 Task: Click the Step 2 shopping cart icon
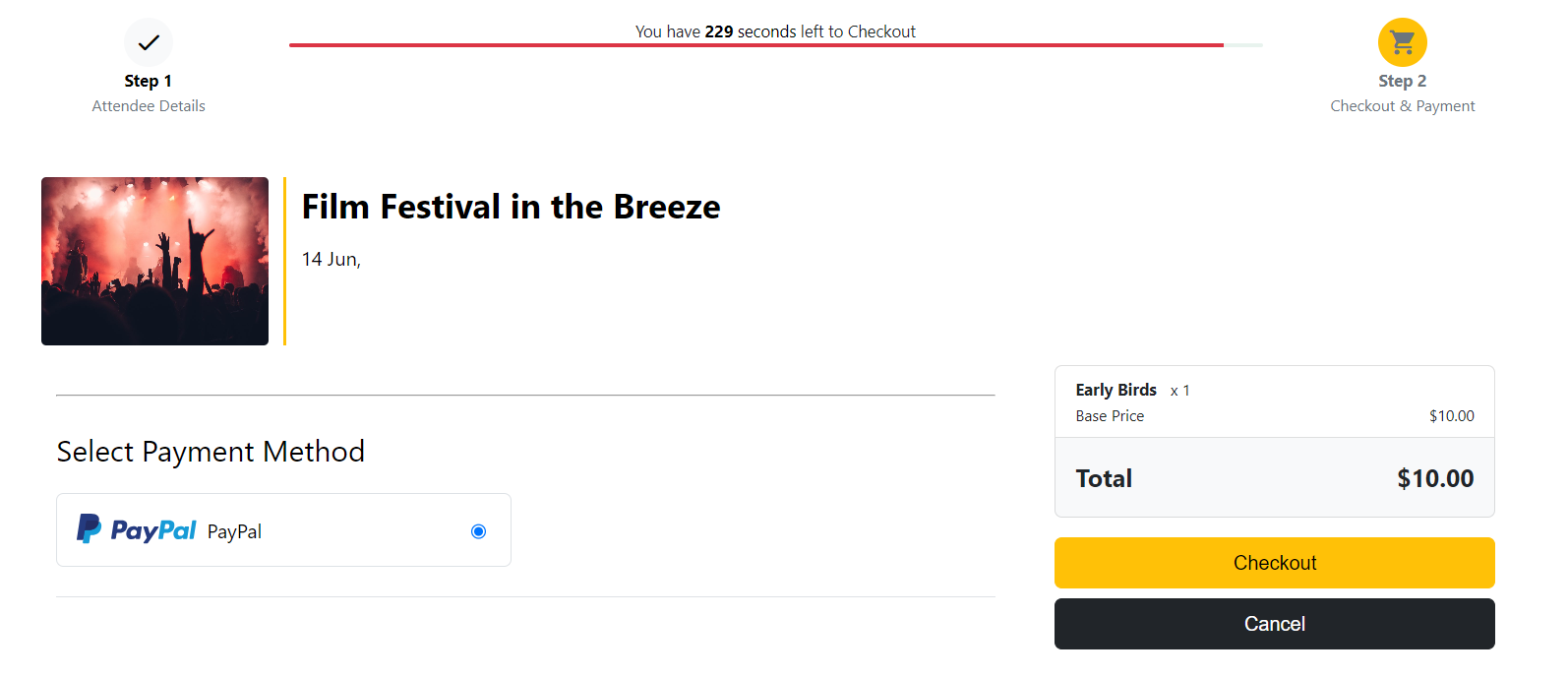coord(1402,42)
